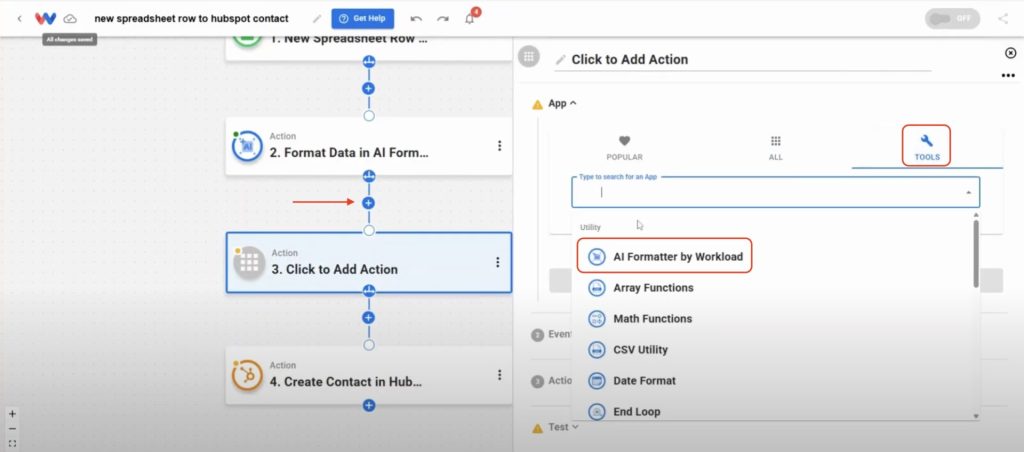Click the Click to Add Action title field
This screenshot has width=1024, height=452.
pyautogui.click(x=743, y=59)
